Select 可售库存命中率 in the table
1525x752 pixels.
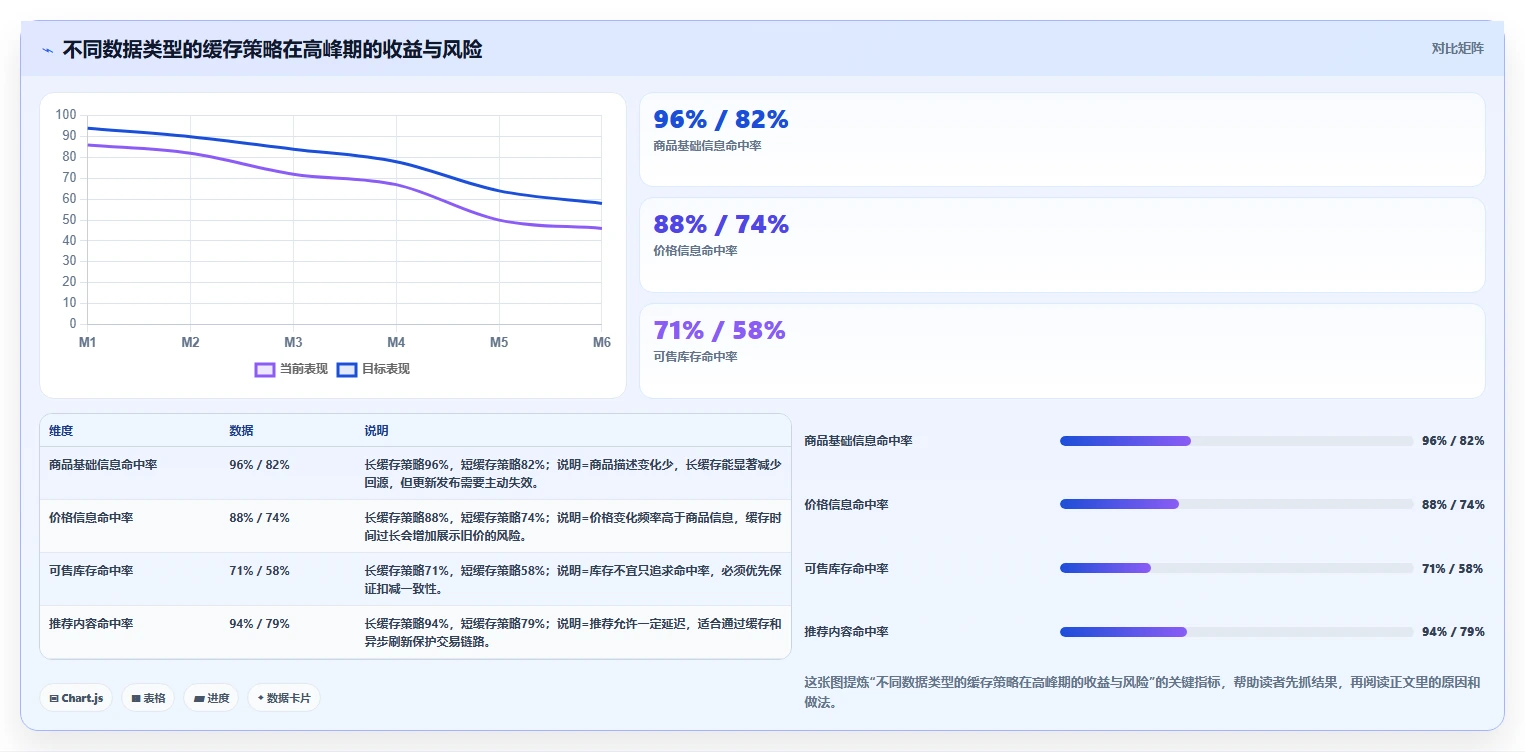(91, 571)
